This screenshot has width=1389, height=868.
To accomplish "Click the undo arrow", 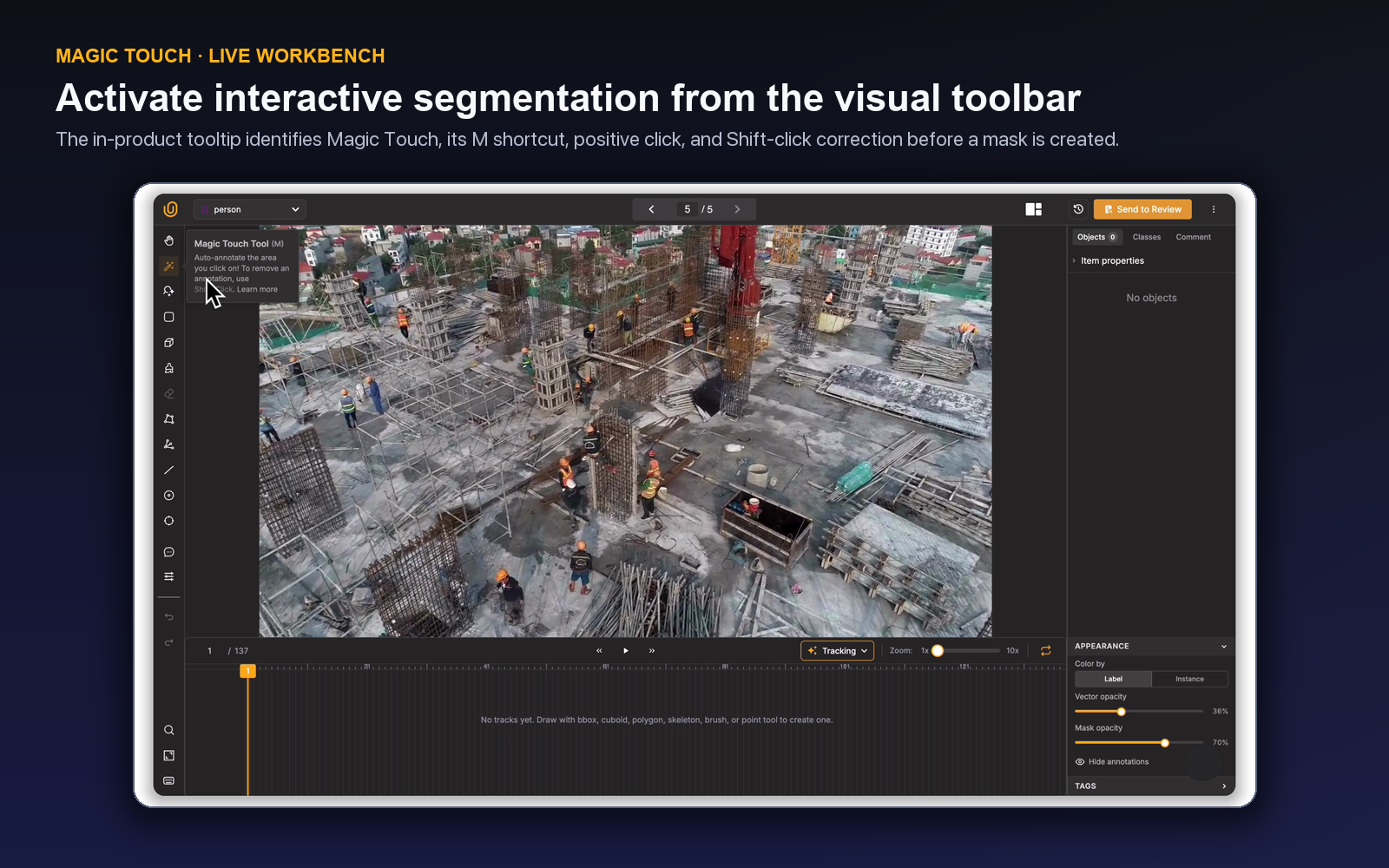I will (x=169, y=617).
